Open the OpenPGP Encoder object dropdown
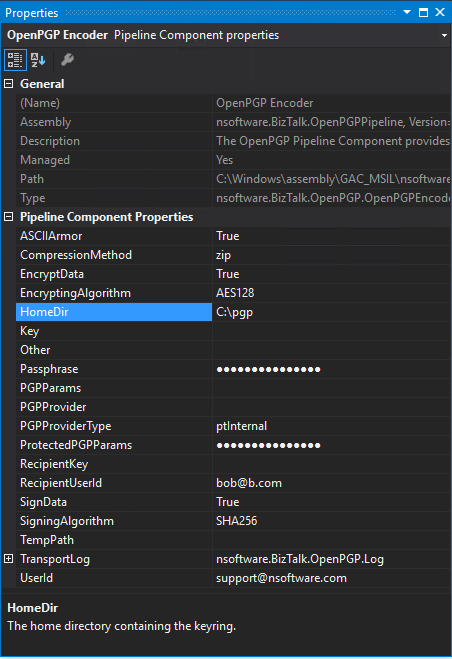The width and height of the screenshot is (452, 659). (444, 35)
